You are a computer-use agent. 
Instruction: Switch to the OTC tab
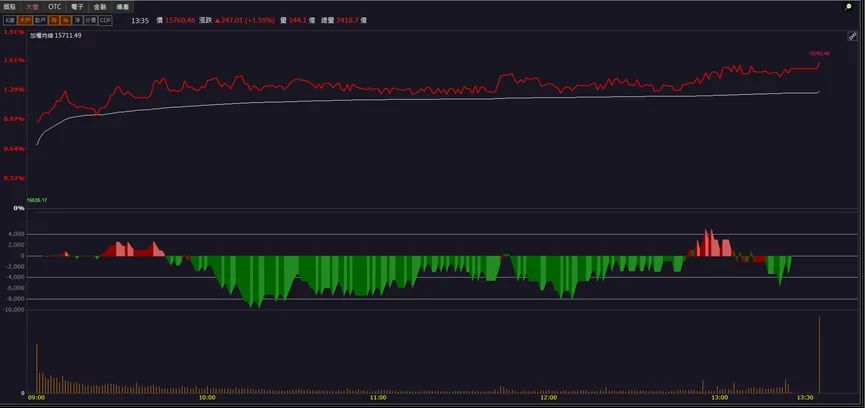point(55,7)
